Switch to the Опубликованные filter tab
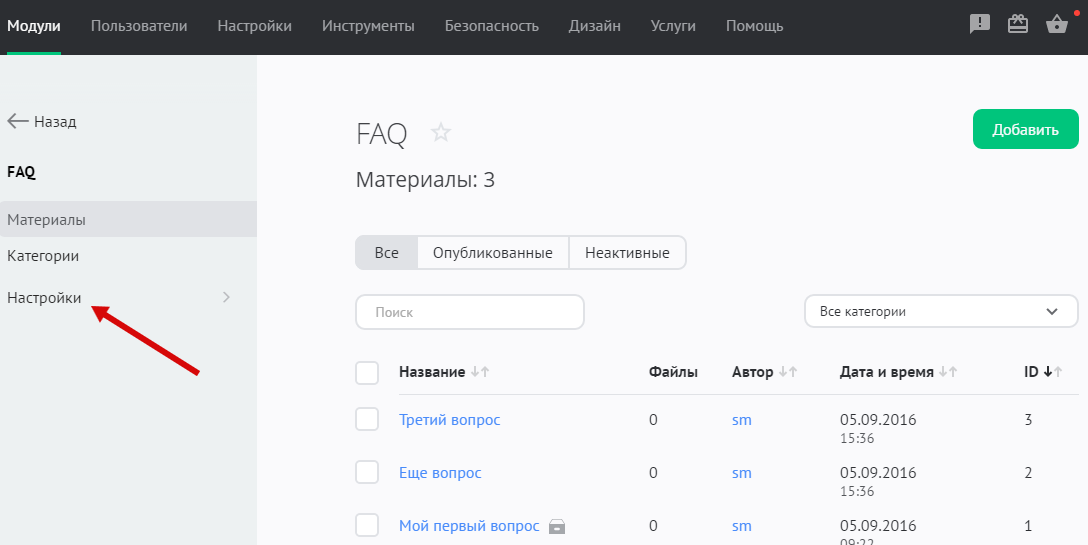Viewport: 1088px width, 545px height. [492, 253]
